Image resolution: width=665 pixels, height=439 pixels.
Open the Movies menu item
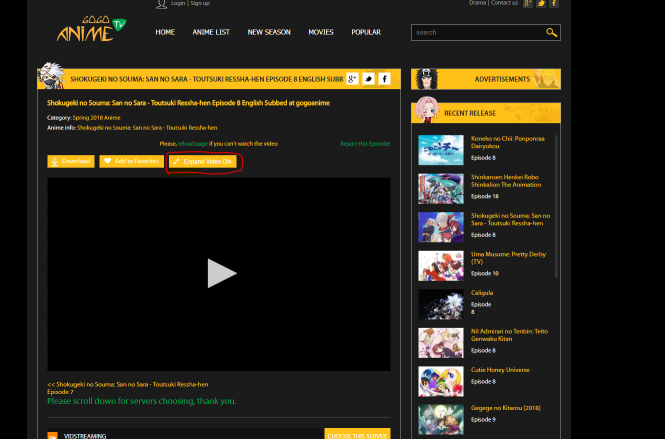(x=321, y=32)
